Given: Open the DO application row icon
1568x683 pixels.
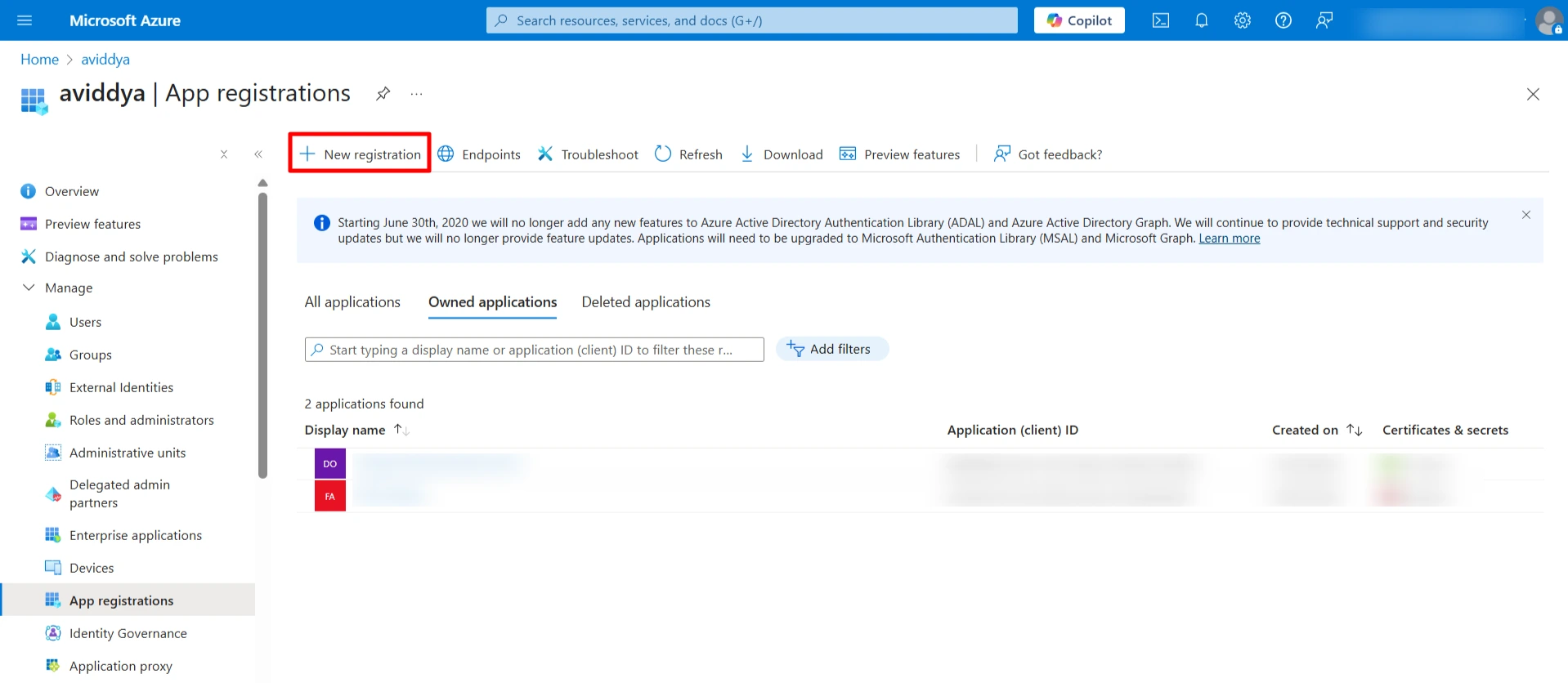Looking at the screenshot, I should coord(330,463).
